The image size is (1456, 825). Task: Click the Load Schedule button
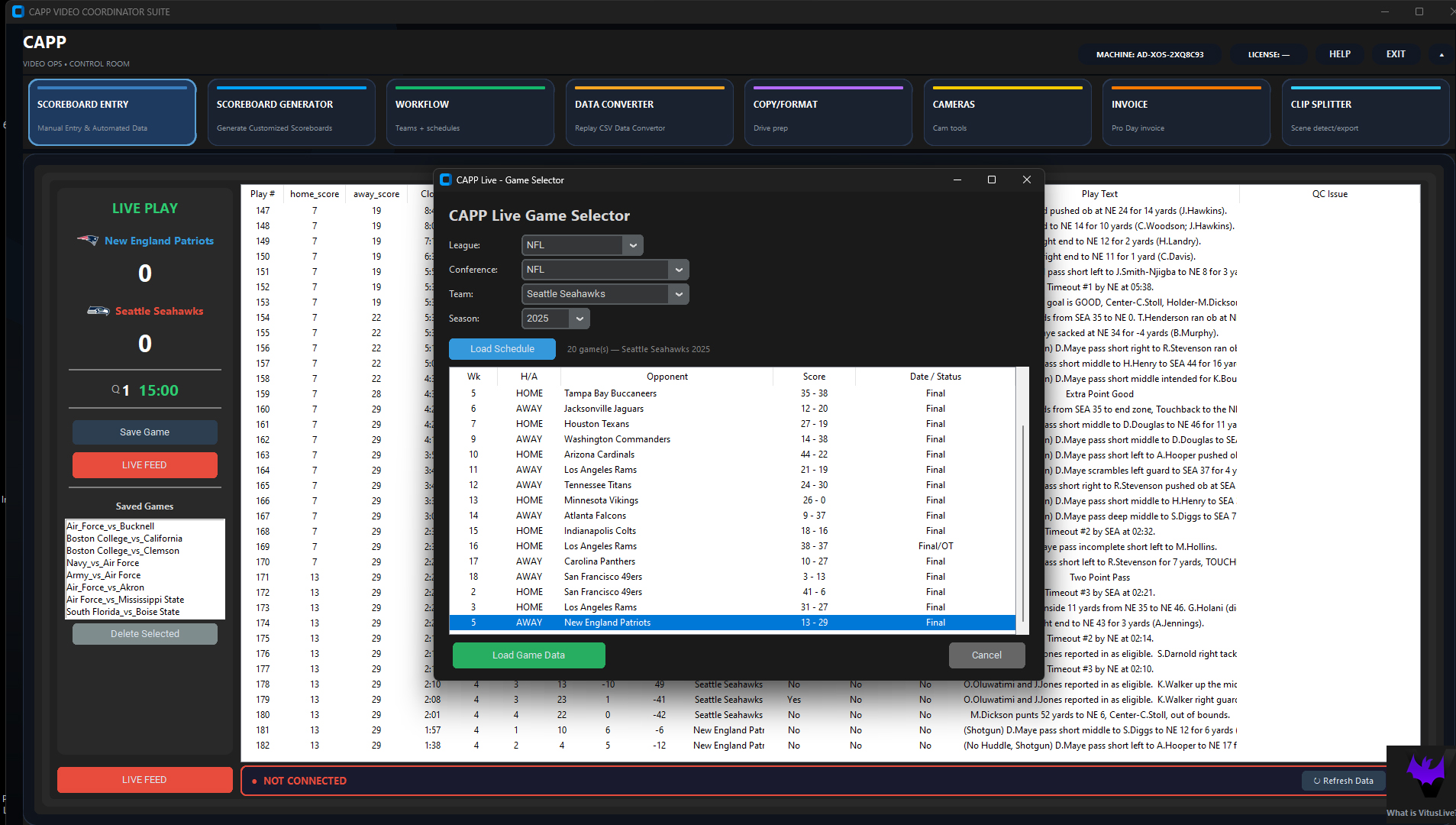(x=502, y=348)
